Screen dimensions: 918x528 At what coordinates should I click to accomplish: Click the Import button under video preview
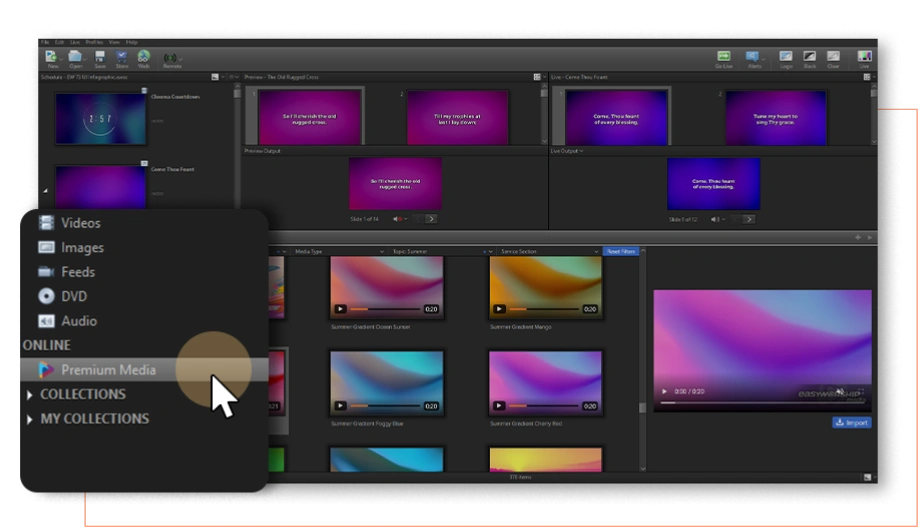(851, 423)
